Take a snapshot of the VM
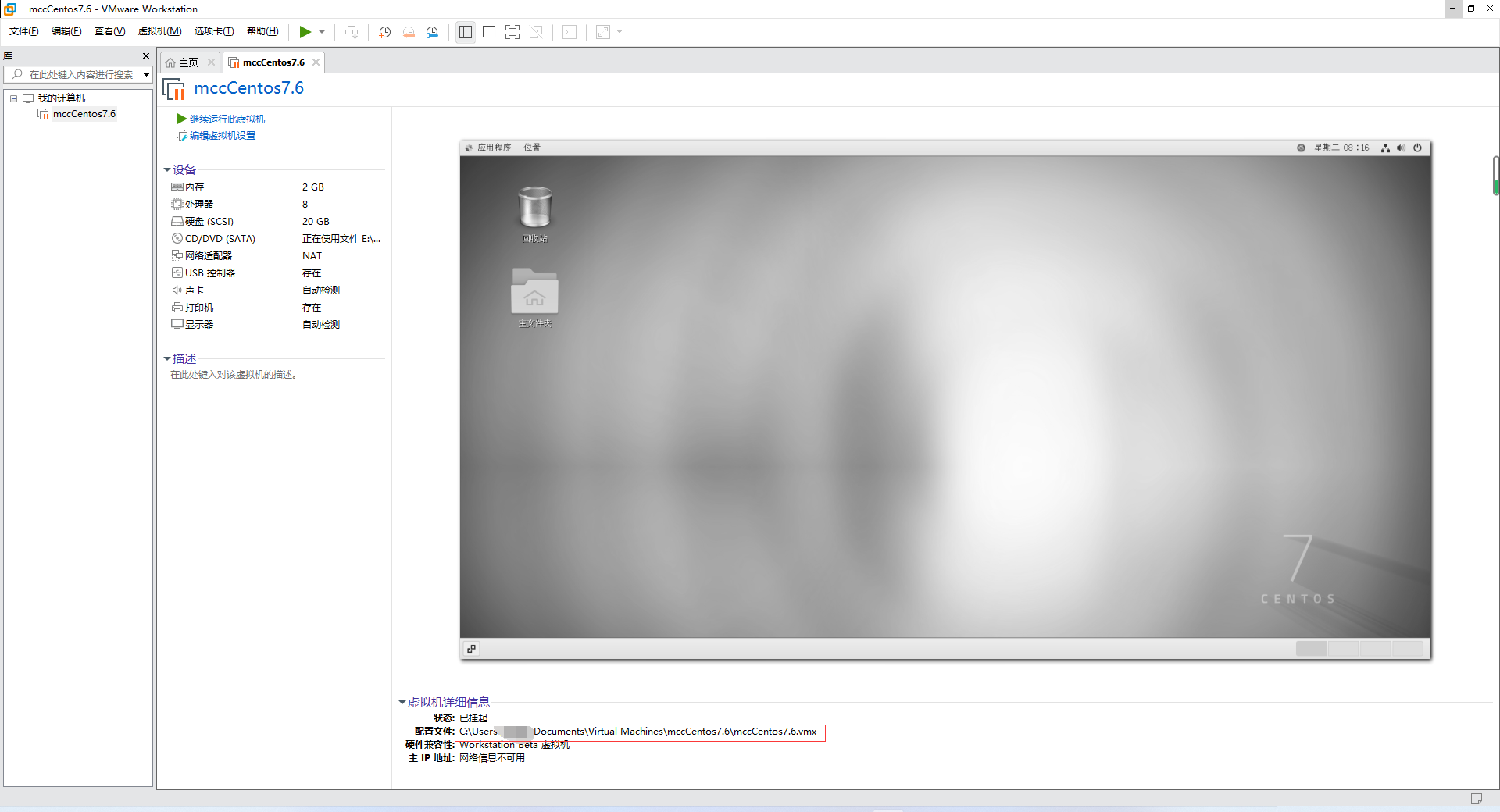The image size is (1500, 812). click(385, 32)
